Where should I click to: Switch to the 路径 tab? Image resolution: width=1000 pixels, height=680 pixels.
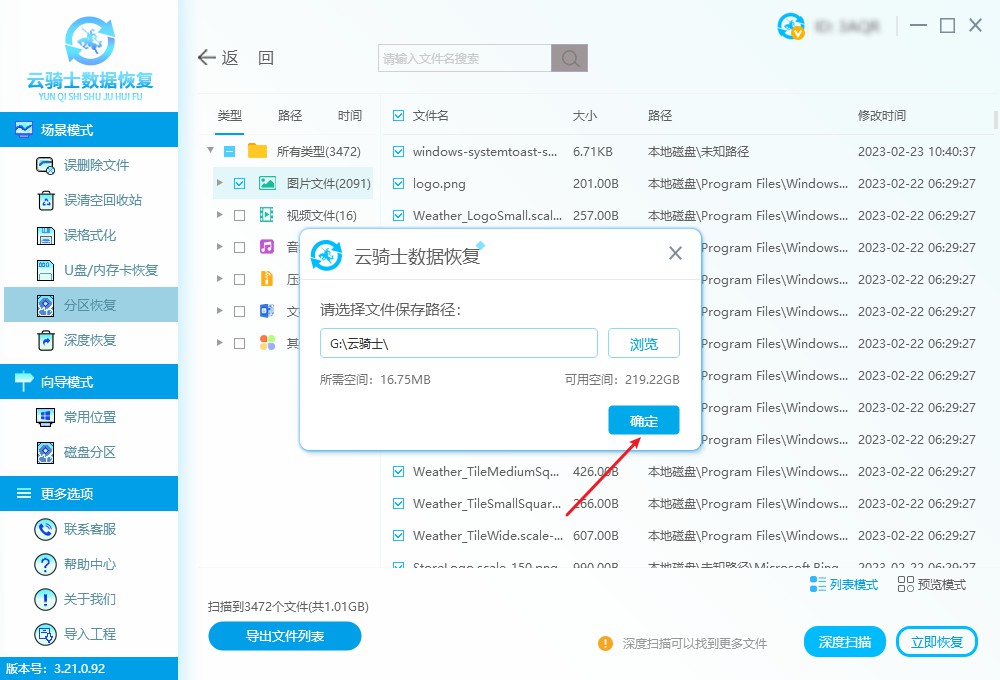289,115
